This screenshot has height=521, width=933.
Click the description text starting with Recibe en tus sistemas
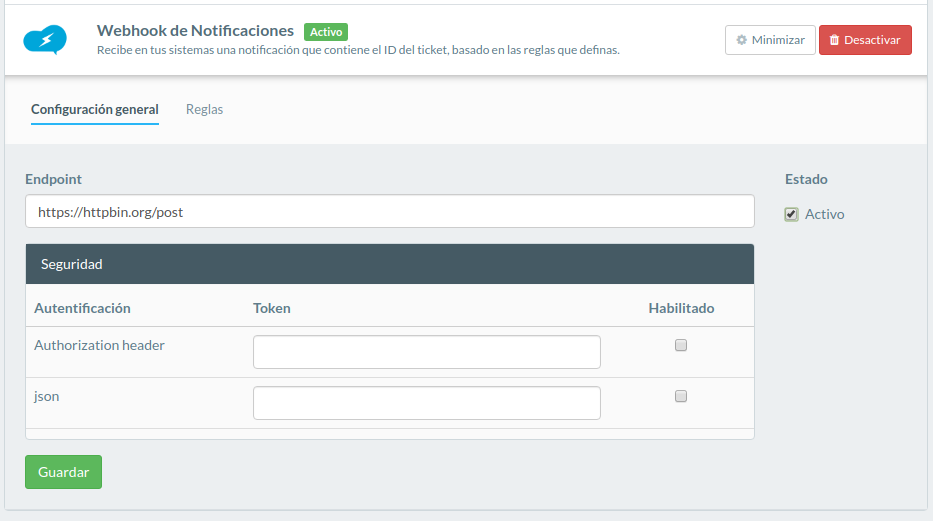click(358, 50)
